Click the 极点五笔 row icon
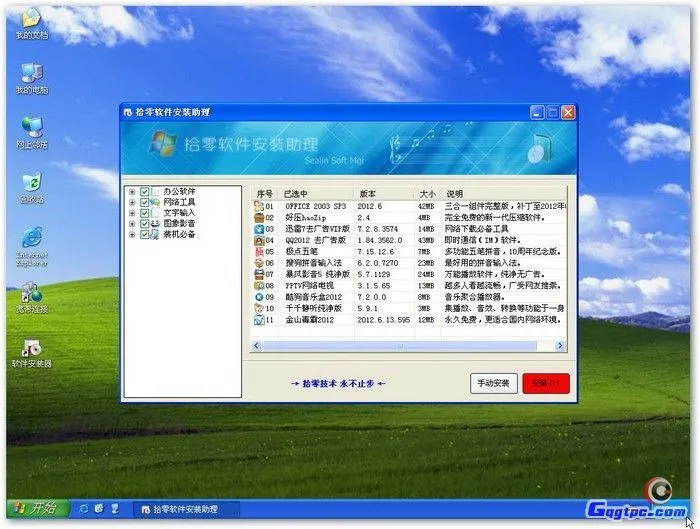This screenshot has width=700, height=529. [259, 252]
